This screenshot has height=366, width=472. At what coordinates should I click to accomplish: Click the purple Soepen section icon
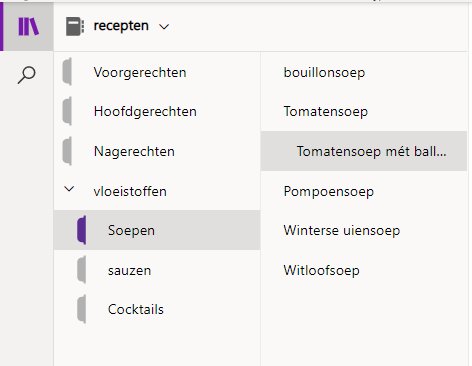pyautogui.click(x=82, y=230)
